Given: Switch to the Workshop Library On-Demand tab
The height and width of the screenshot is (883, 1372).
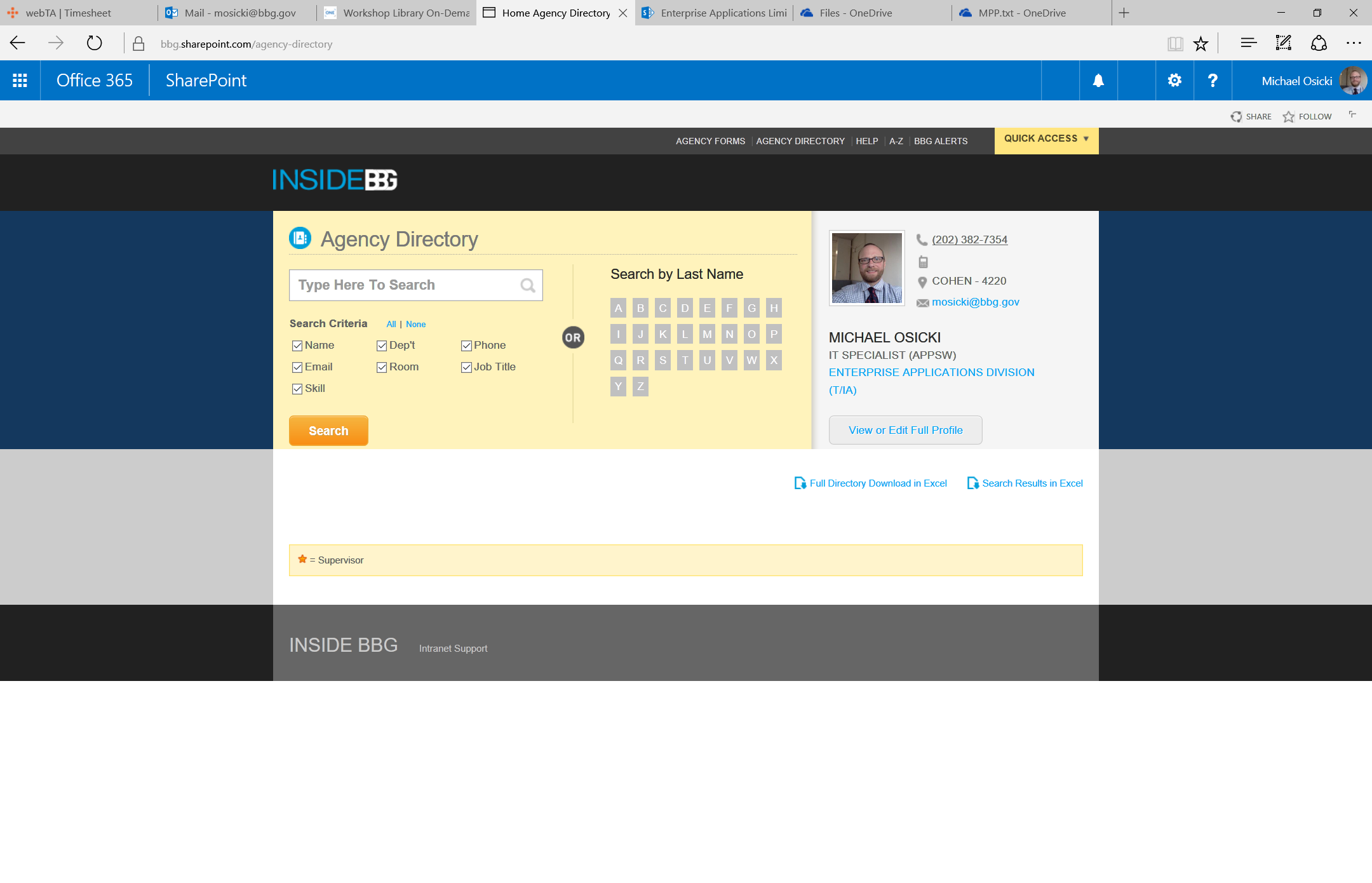Looking at the screenshot, I should (396, 13).
